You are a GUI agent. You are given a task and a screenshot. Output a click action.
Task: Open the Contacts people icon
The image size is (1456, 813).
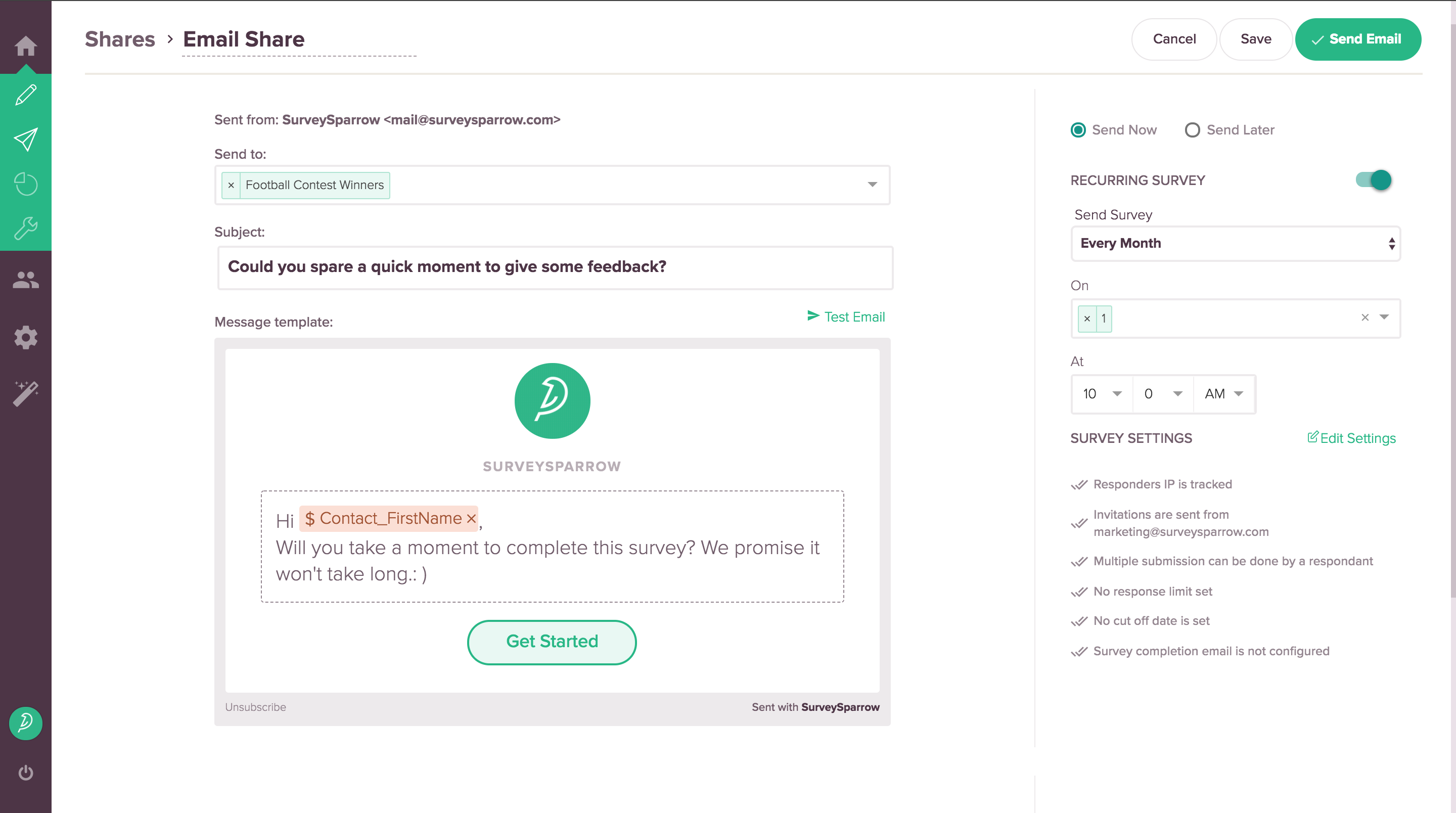pyautogui.click(x=25, y=280)
